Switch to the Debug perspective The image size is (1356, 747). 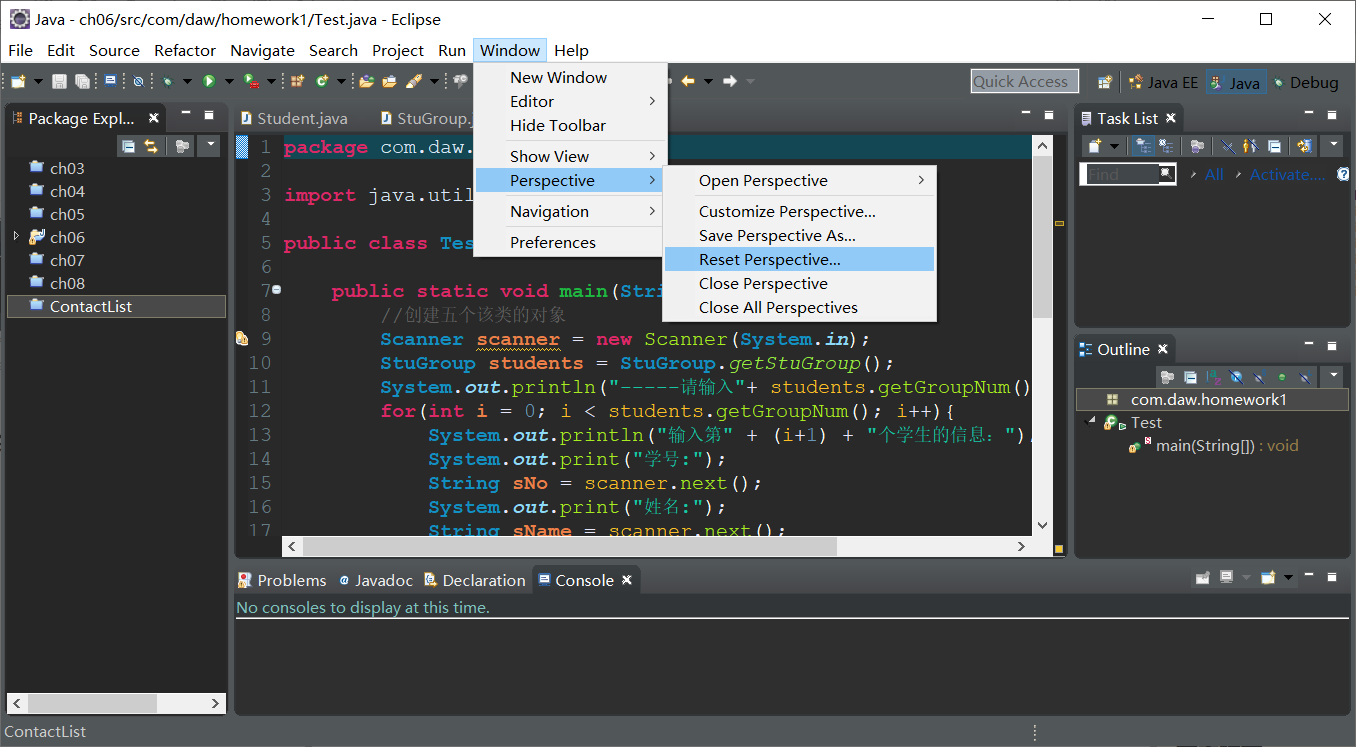point(1305,82)
